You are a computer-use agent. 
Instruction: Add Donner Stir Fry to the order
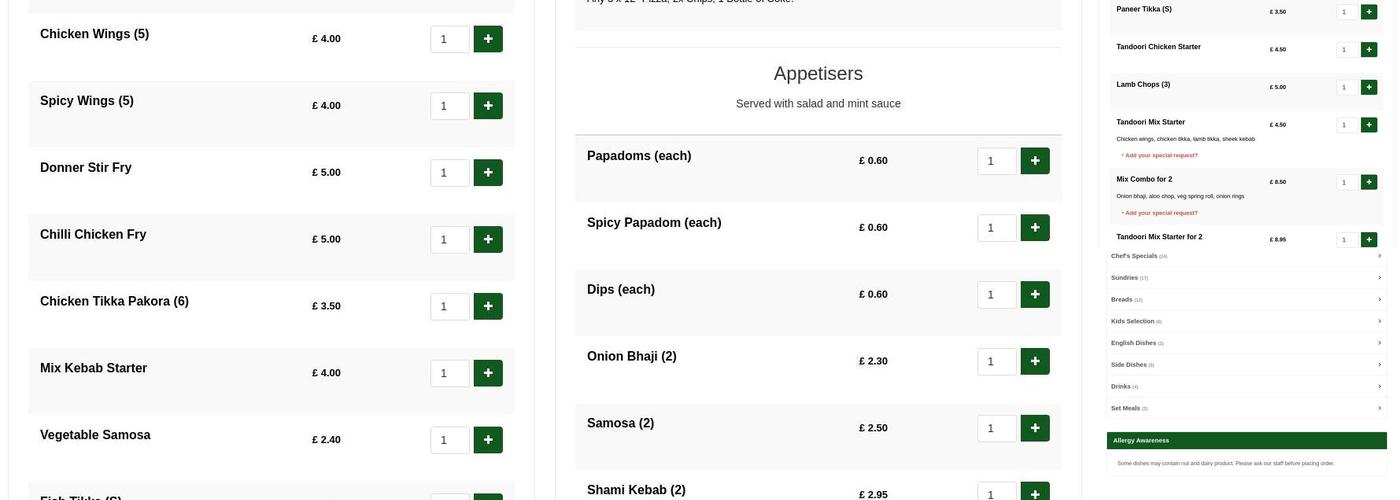(x=488, y=173)
